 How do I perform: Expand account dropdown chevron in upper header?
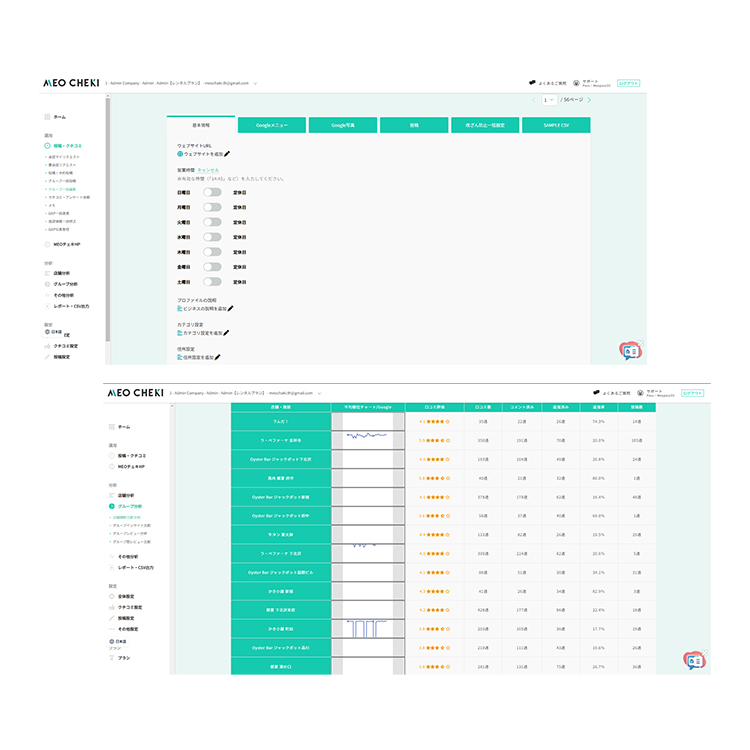255,83
